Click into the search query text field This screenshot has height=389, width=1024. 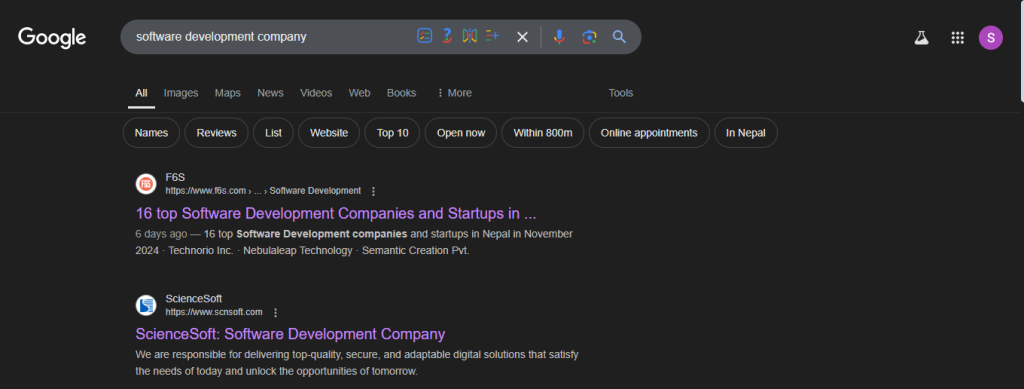click(268, 37)
